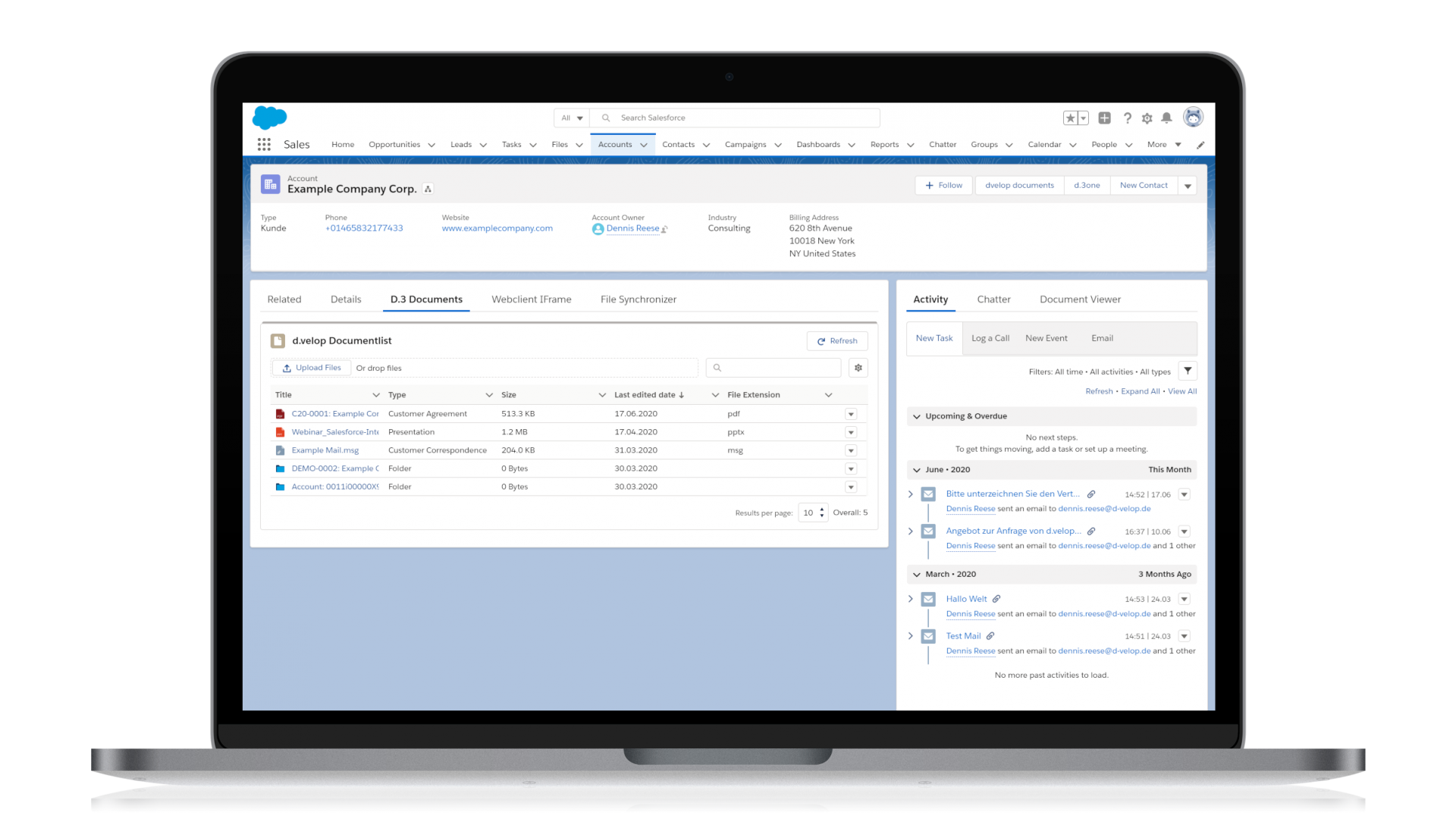This screenshot has width=1456, height=837.
Task: Open the Setup gear icon
Action: coord(1147,118)
